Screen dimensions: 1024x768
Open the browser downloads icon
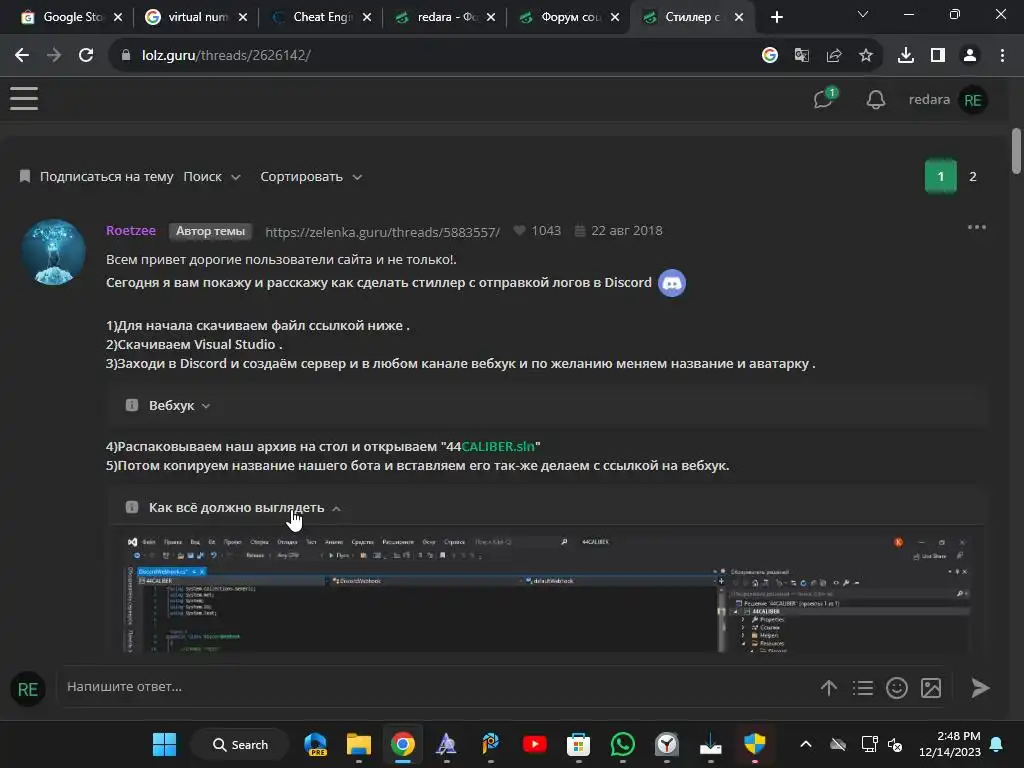pyautogui.click(x=905, y=56)
